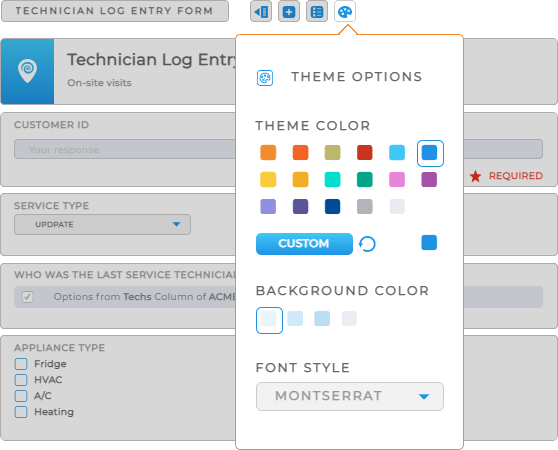Click the Technician Log Entry heading

[151, 59]
